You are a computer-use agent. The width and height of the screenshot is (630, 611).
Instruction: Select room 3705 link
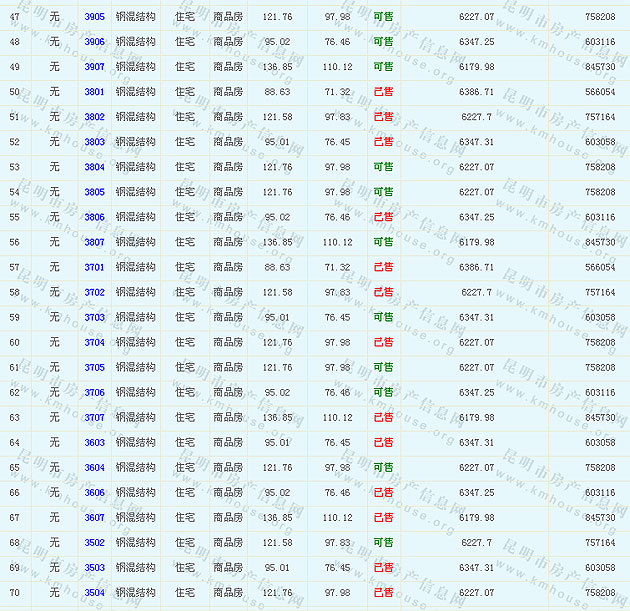point(94,367)
